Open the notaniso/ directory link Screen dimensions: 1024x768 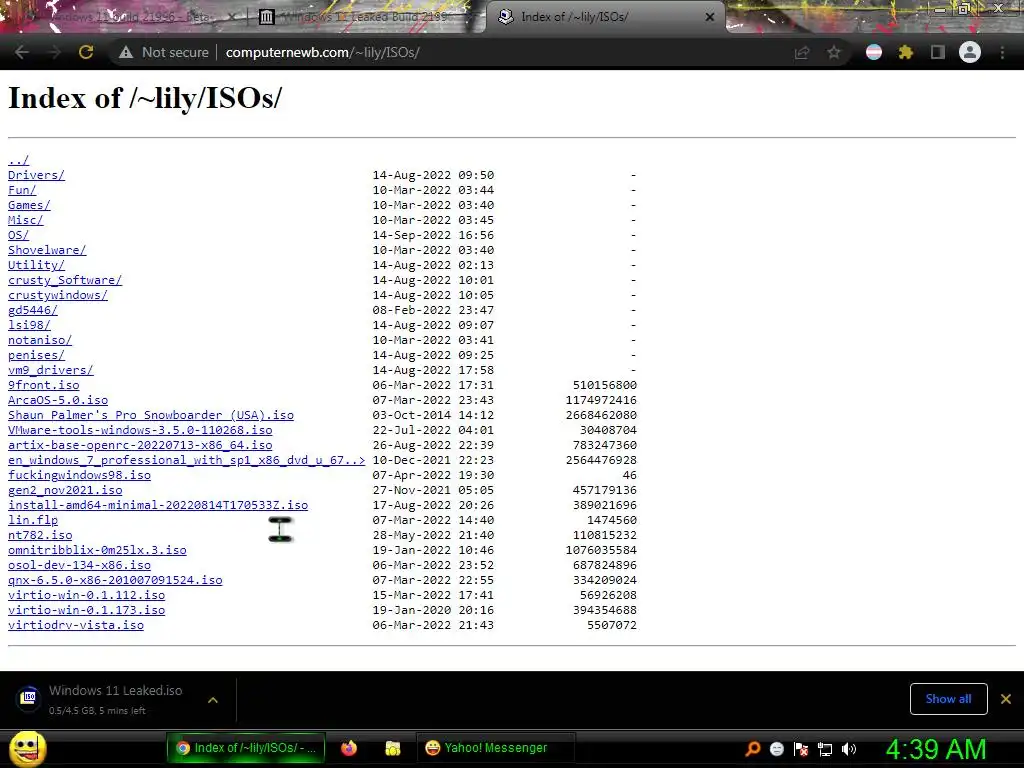click(x=40, y=340)
